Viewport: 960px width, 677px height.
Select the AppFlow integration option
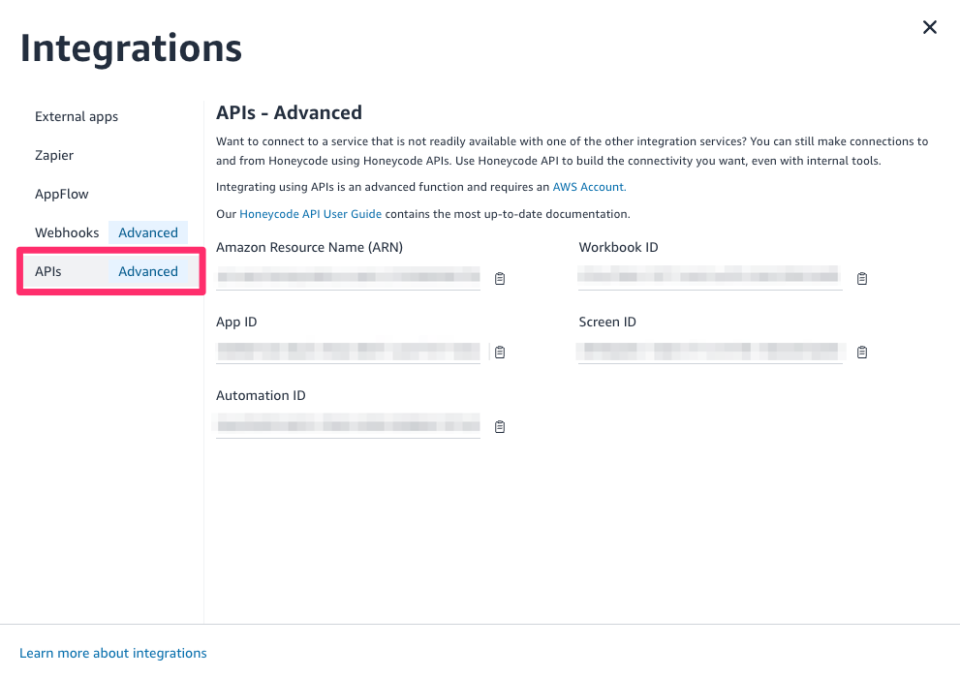[62, 193]
